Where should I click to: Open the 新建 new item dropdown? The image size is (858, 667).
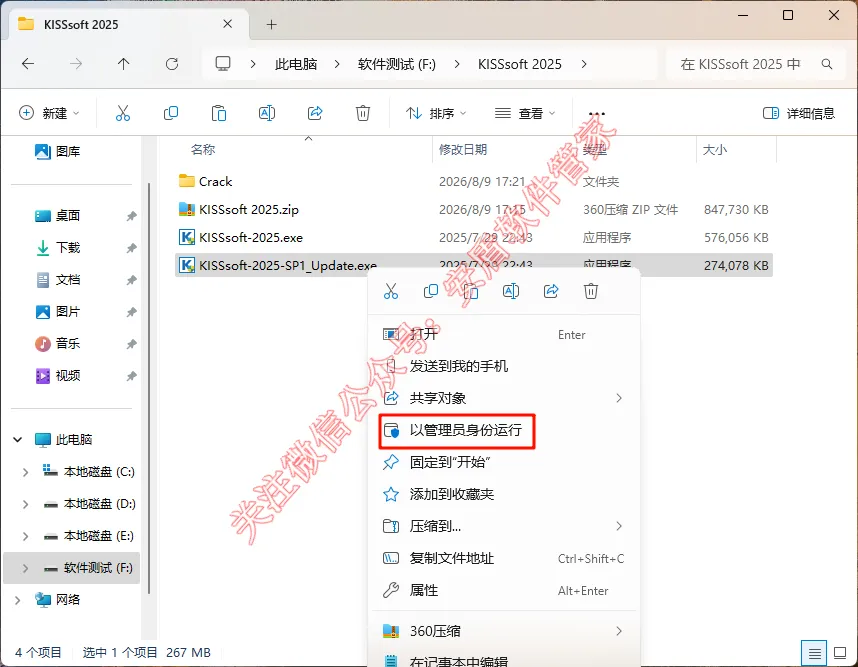coord(49,113)
